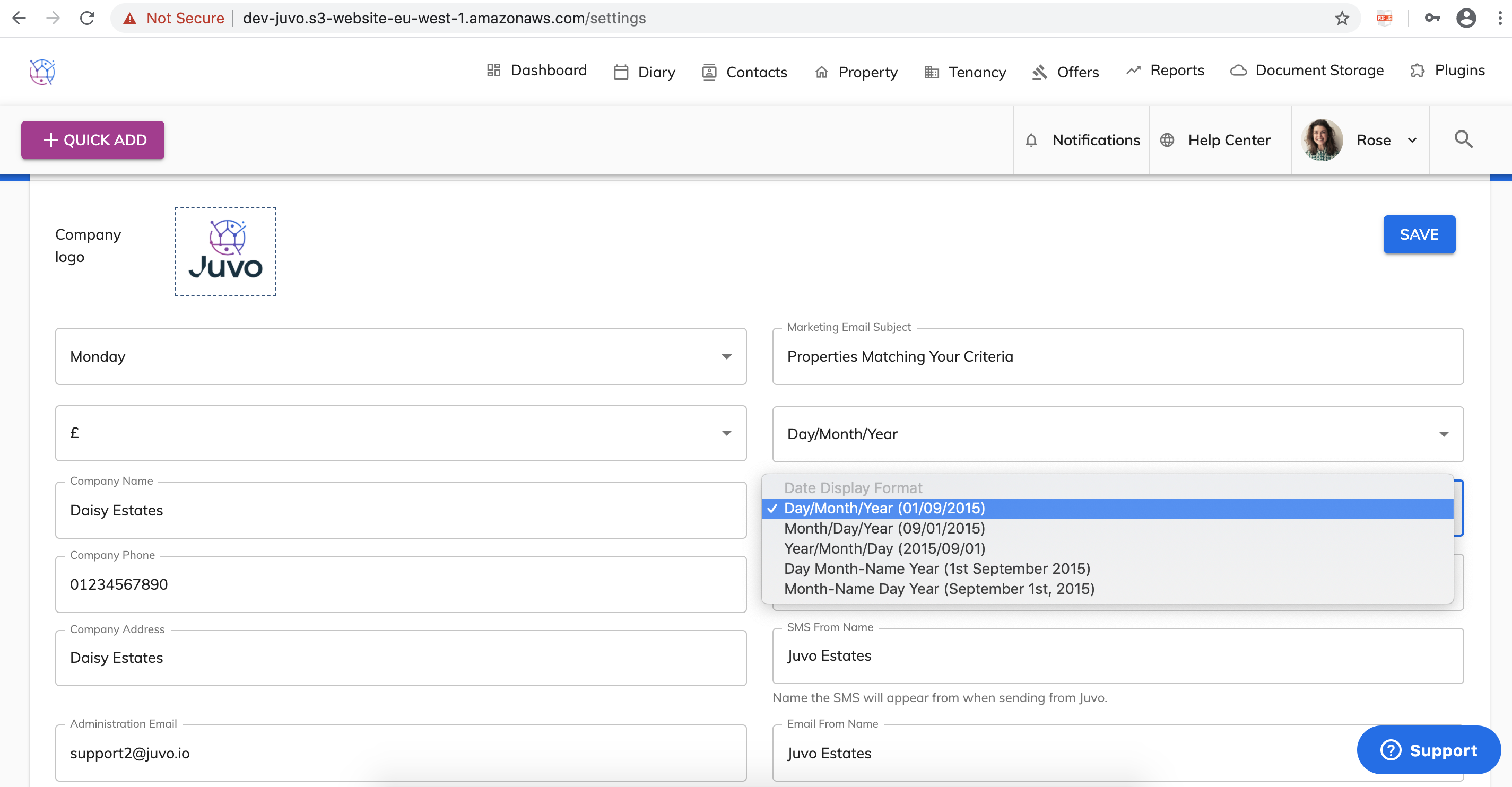Click the Juvo logo in the header

(42, 72)
